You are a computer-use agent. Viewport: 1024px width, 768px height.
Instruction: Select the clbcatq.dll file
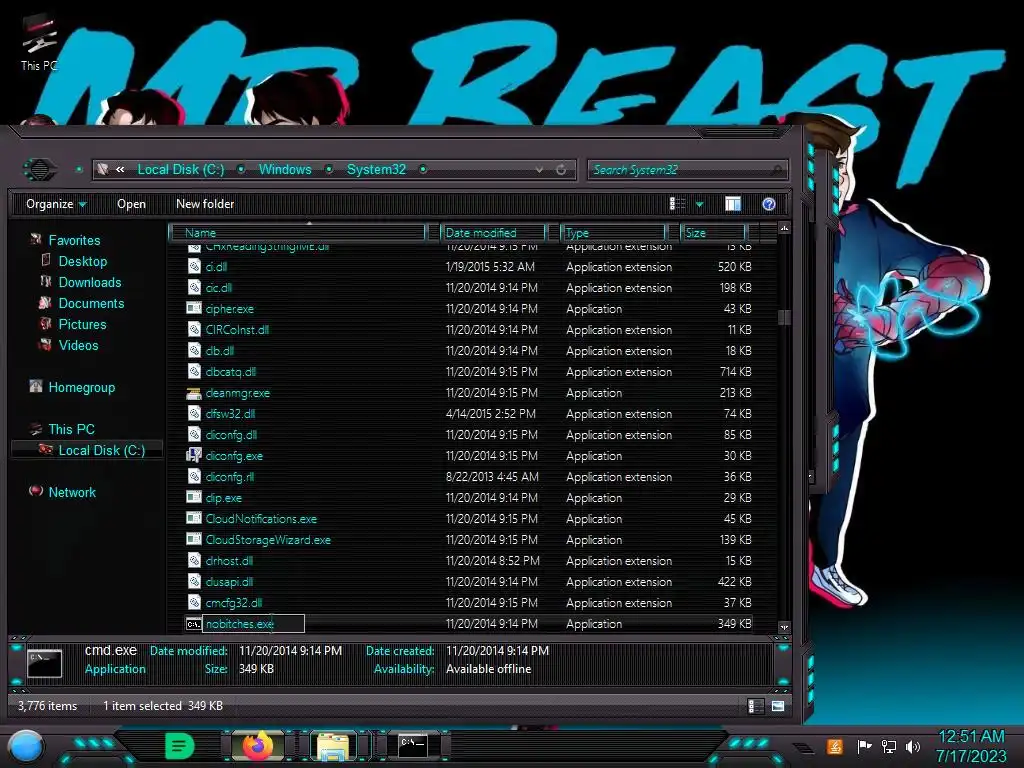coord(231,372)
